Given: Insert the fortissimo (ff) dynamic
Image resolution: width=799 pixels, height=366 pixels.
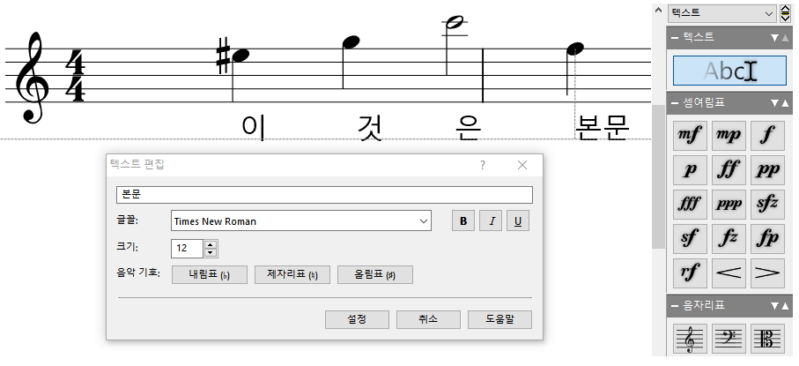Looking at the screenshot, I should [x=729, y=170].
